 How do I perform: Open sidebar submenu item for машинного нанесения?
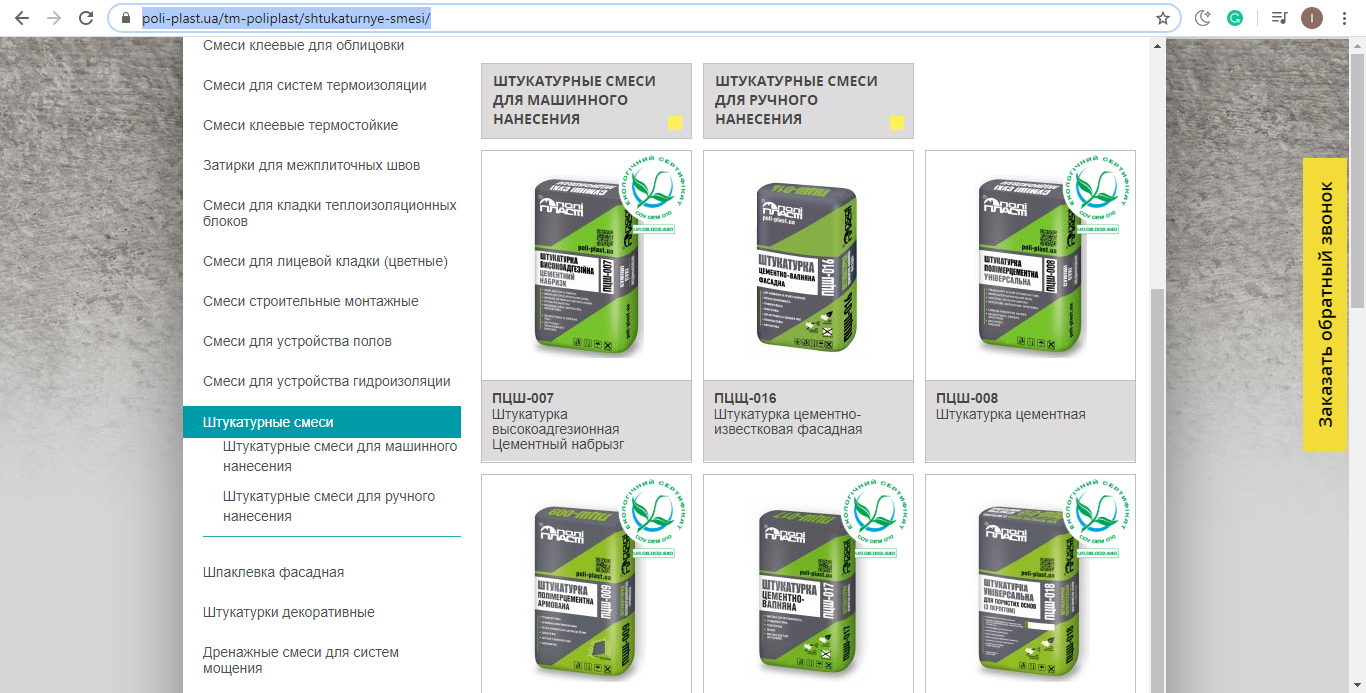(340, 456)
